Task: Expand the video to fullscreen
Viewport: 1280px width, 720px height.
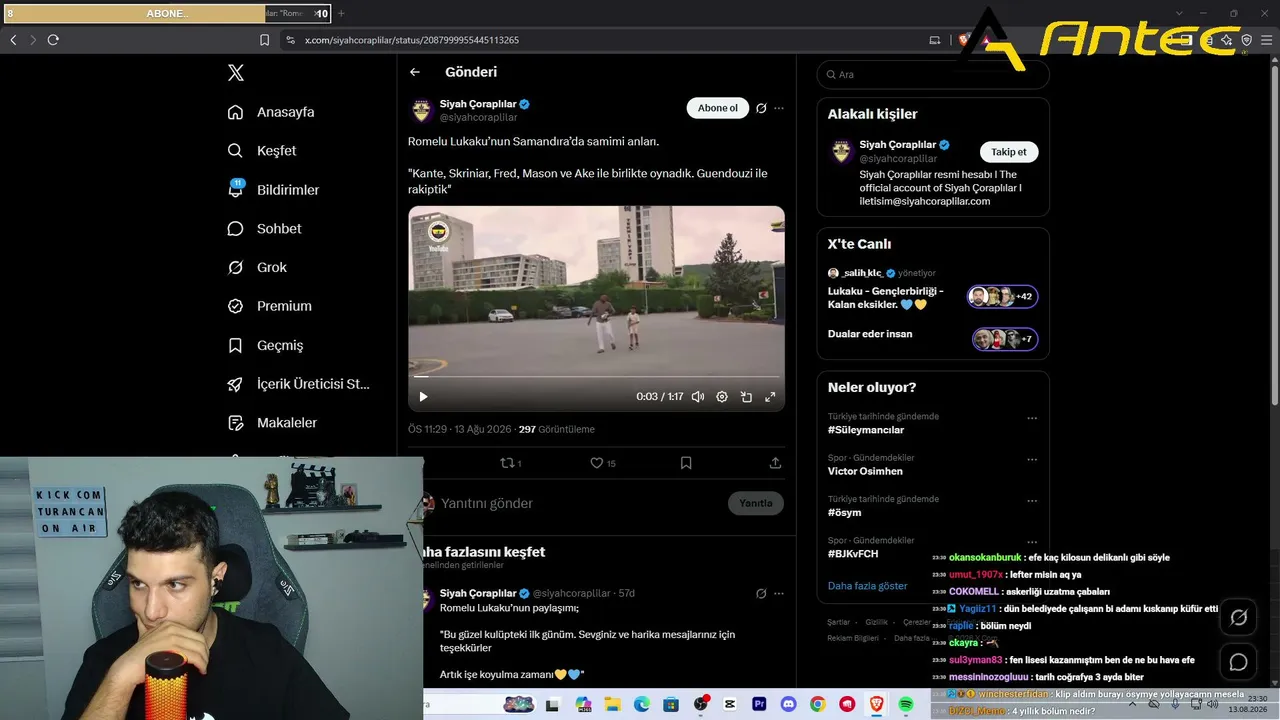Action: 770,397
